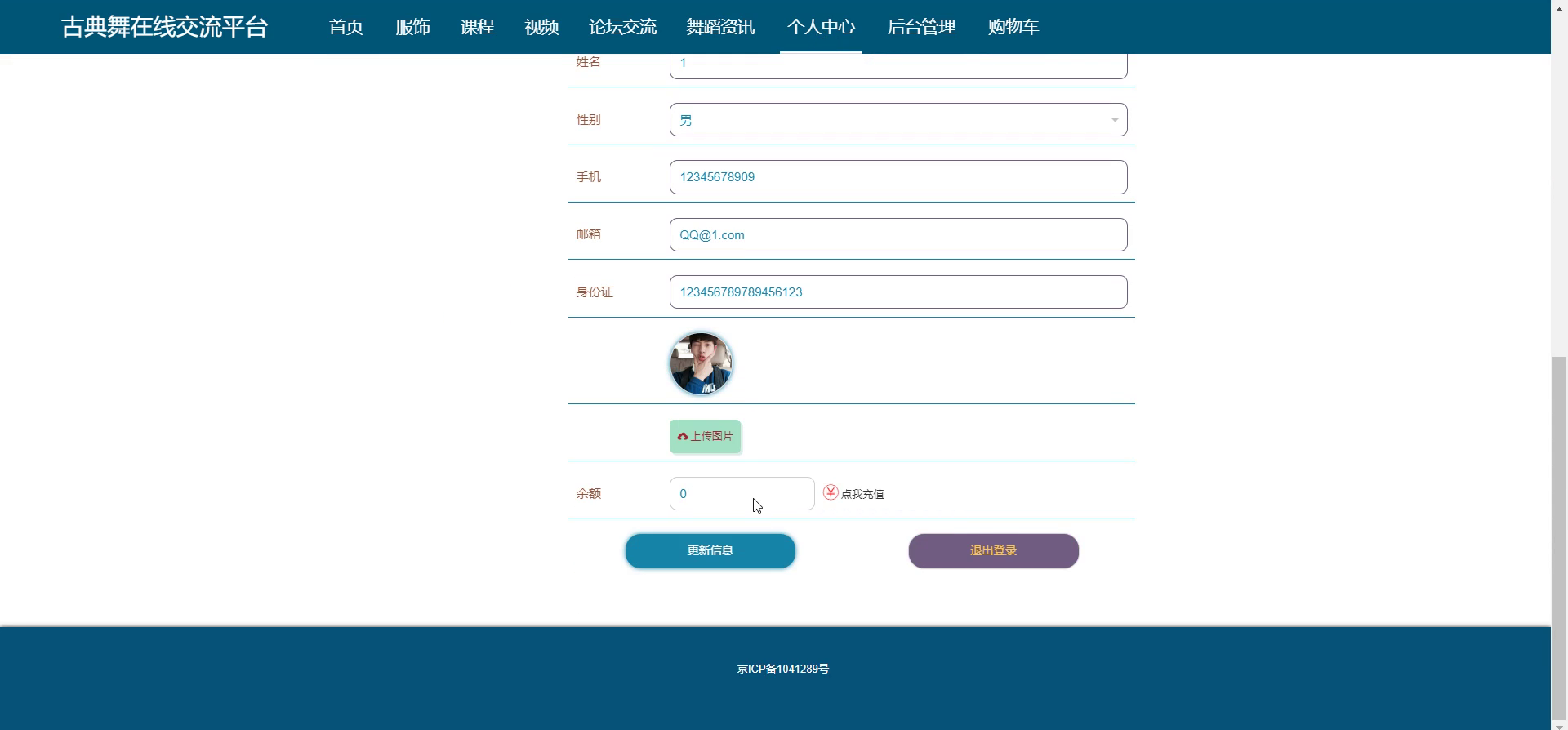Click the cloud upload icon in 上传图片
This screenshot has width=1568, height=730.
tap(683, 437)
